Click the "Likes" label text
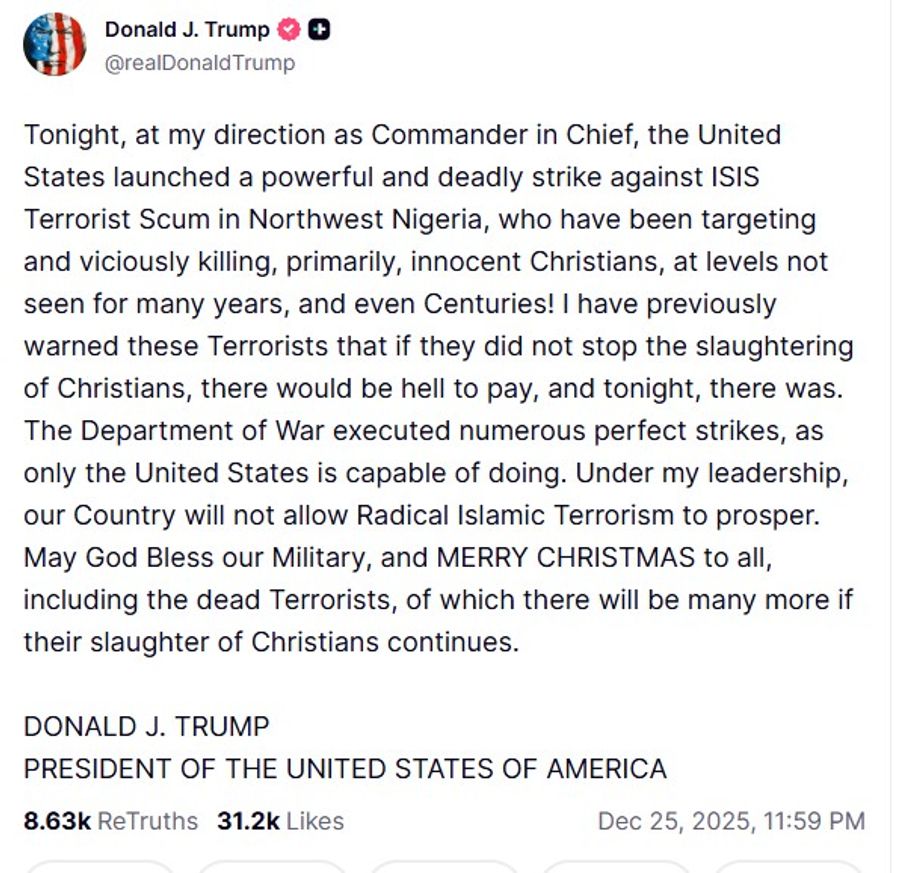This screenshot has width=900, height=873. click(313, 821)
